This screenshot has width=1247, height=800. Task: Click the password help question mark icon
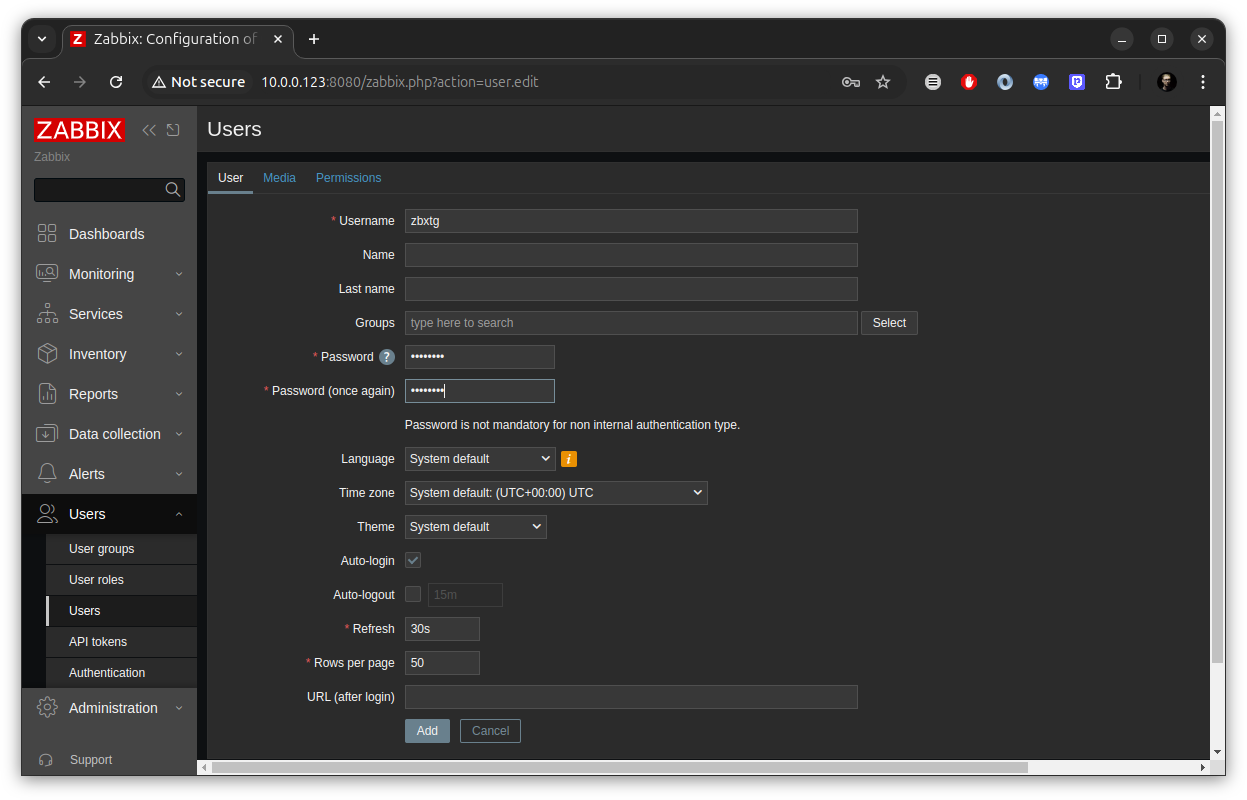(x=388, y=356)
